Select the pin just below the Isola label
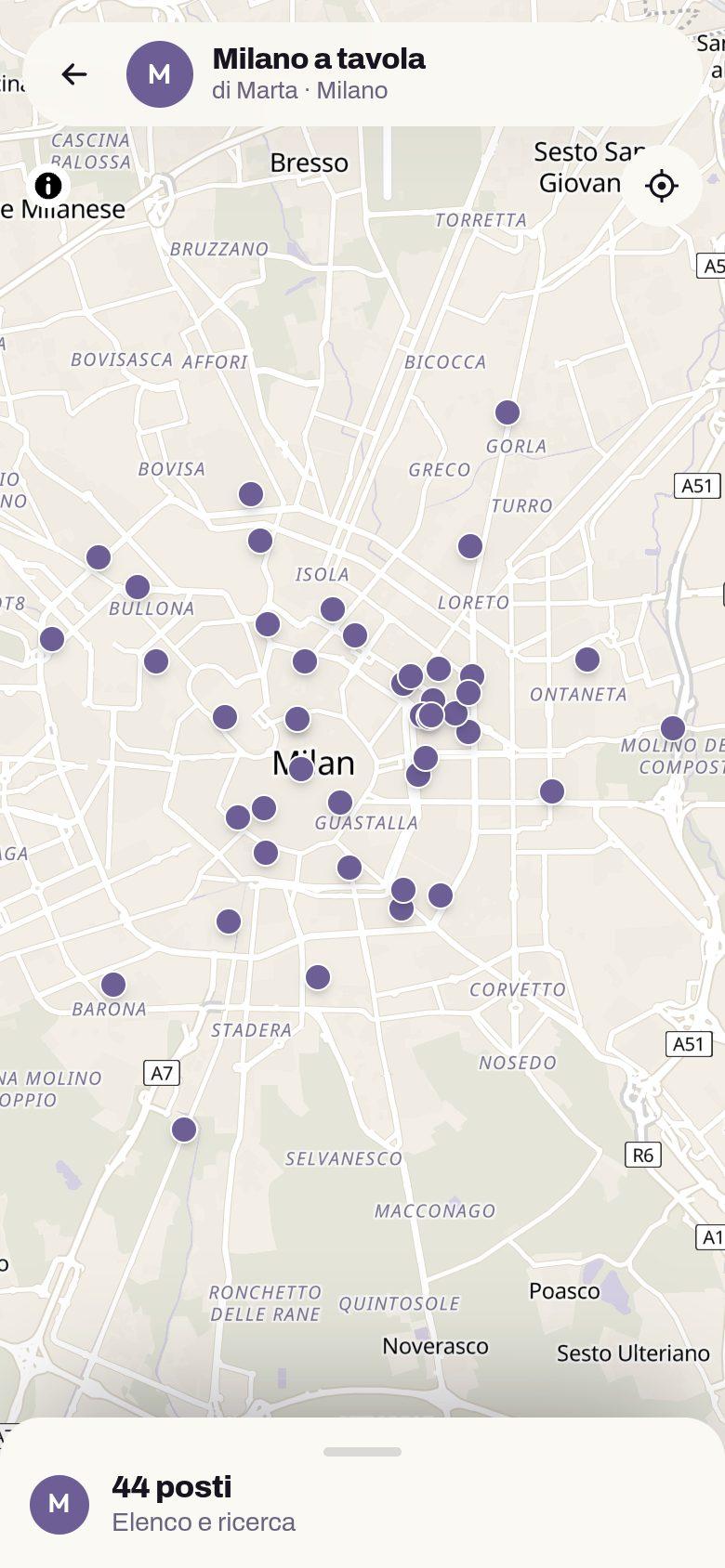The height and width of the screenshot is (1568, 725). (333, 609)
